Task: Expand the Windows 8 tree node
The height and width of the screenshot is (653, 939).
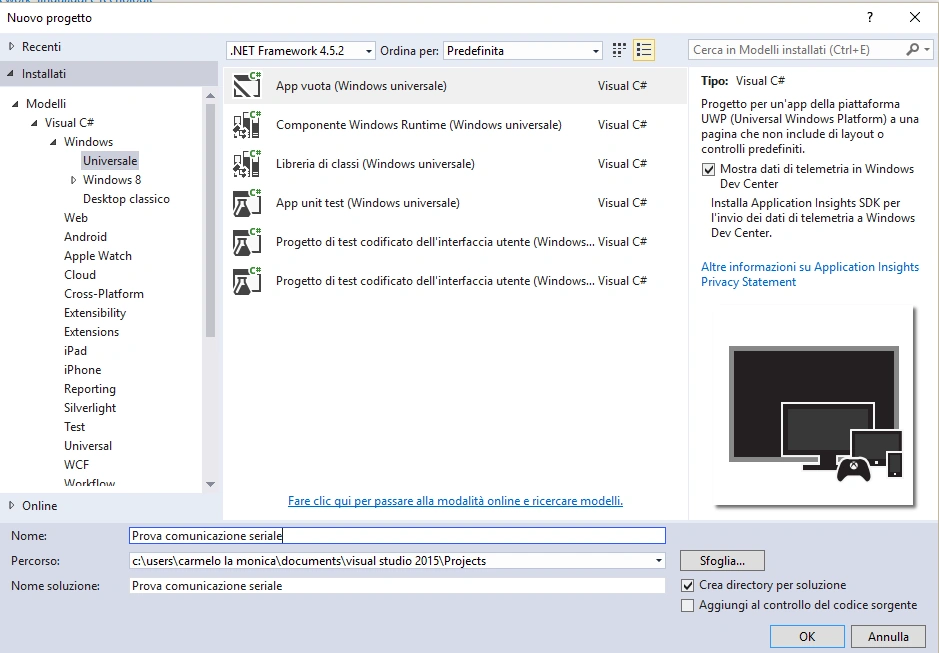Action: click(x=74, y=180)
